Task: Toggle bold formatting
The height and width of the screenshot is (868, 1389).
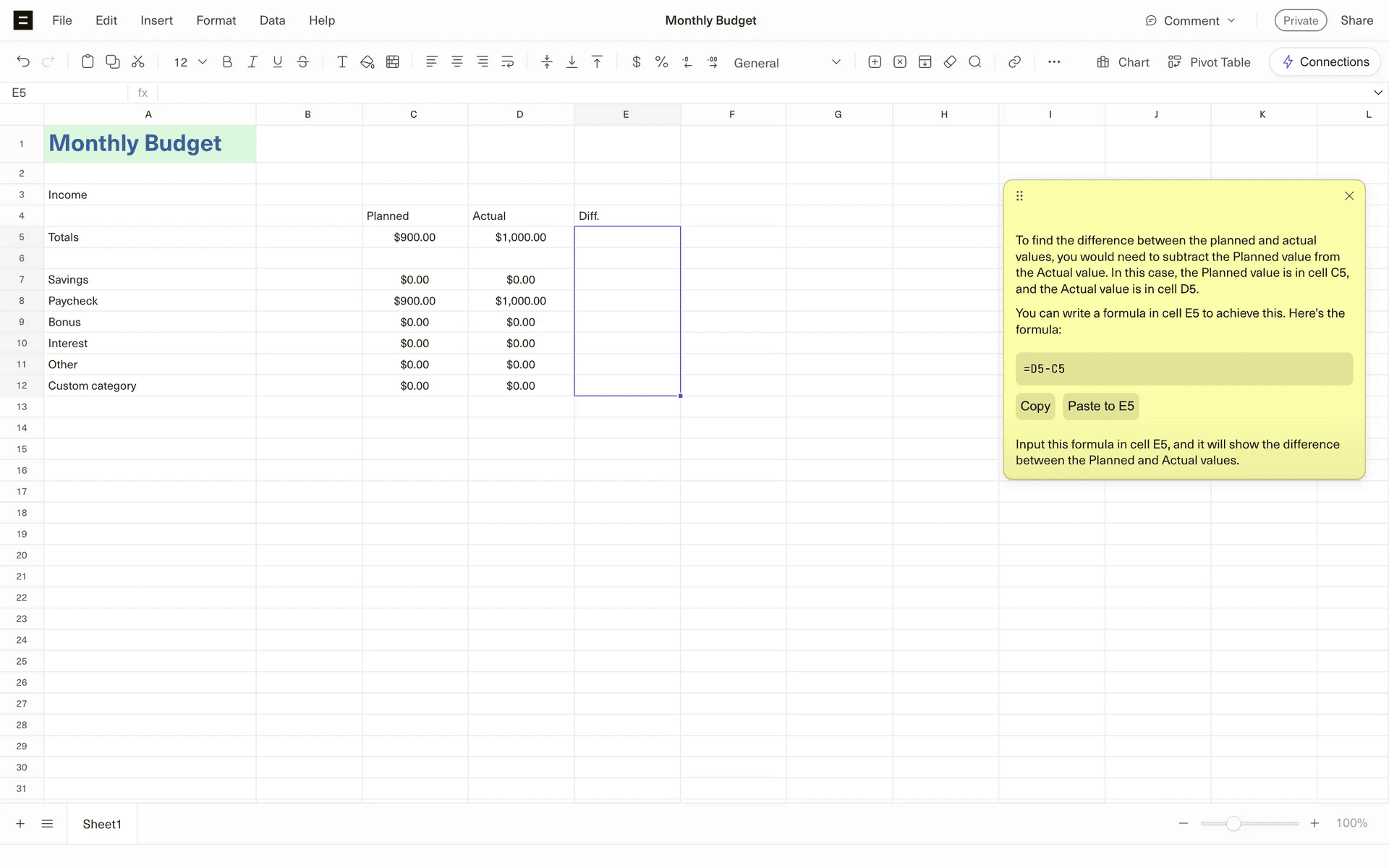Action: click(x=227, y=62)
